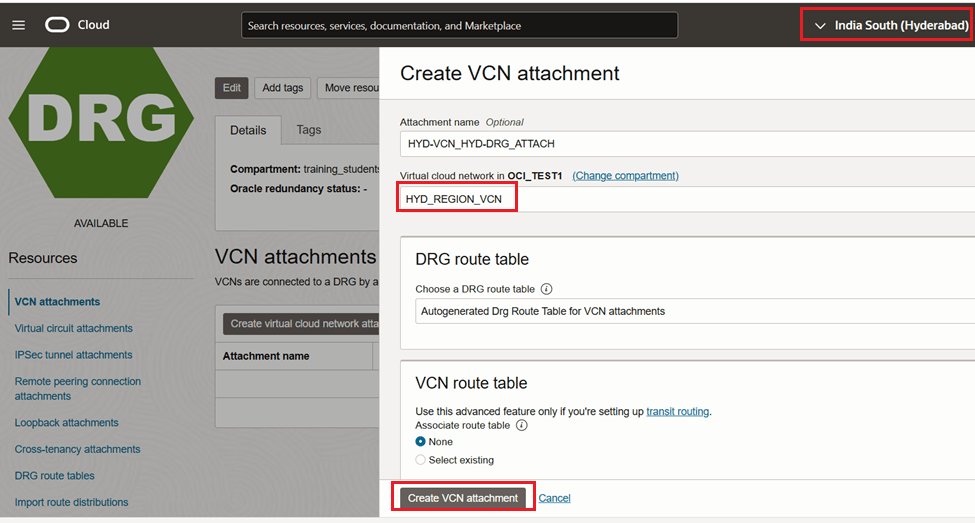Click the Cancel link
Image resolution: width=975 pixels, height=523 pixels.
tap(554, 498)
